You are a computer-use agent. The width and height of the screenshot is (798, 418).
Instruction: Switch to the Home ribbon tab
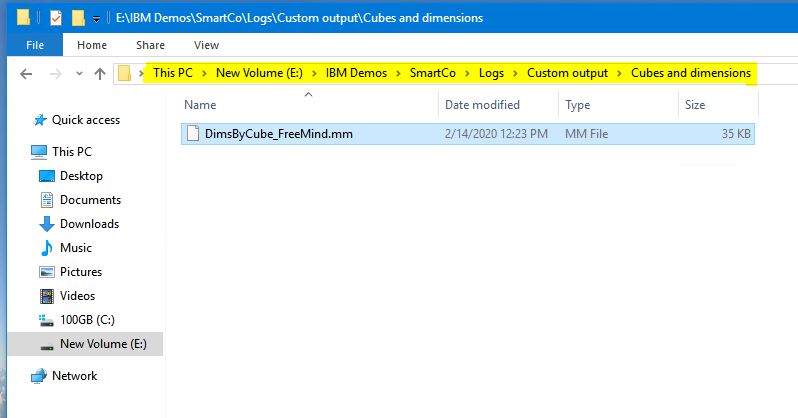pos(92,45)
